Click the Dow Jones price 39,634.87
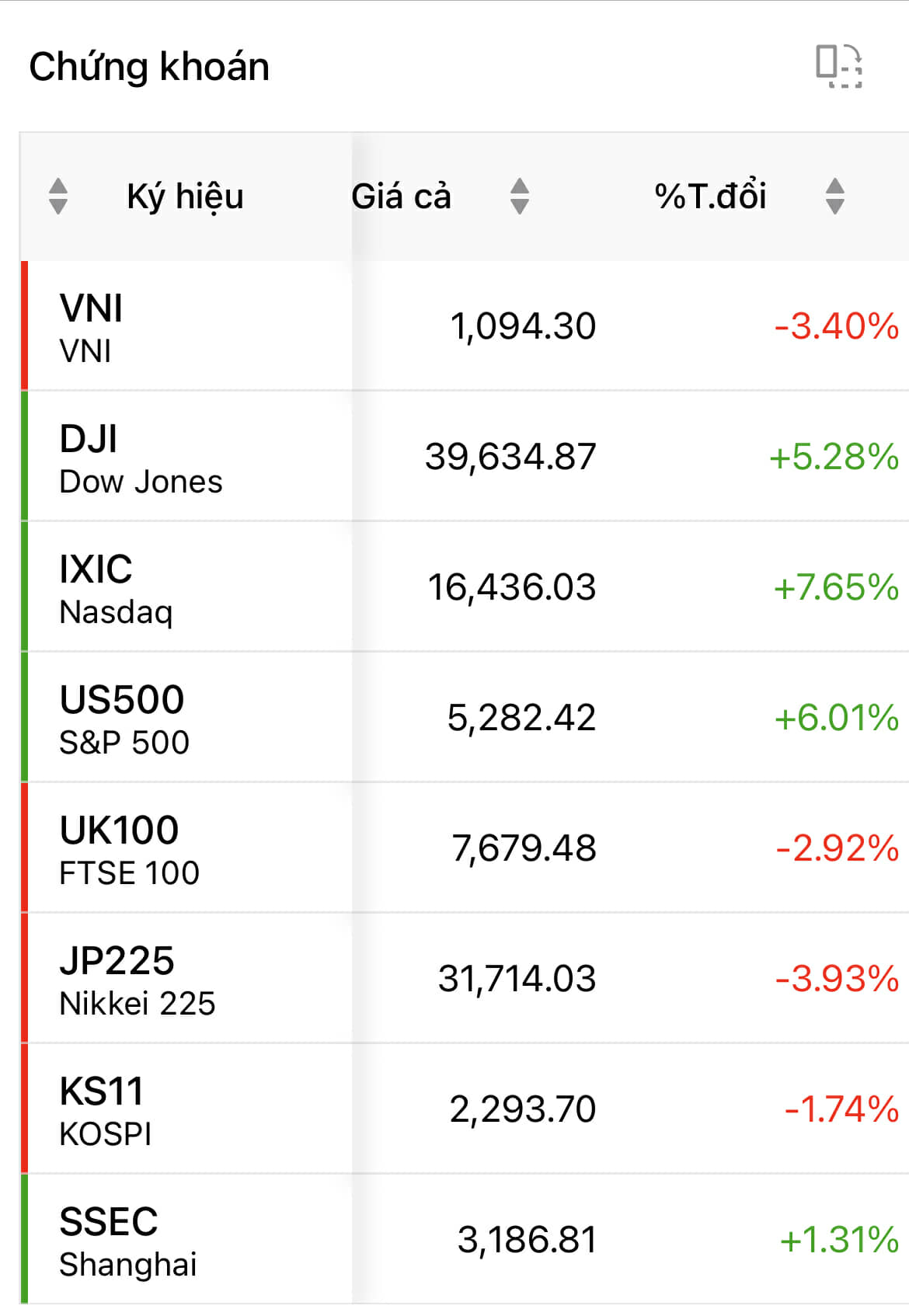Viewport: 909px width, 1316px height. pyautogui.click(x=510, y=457)
